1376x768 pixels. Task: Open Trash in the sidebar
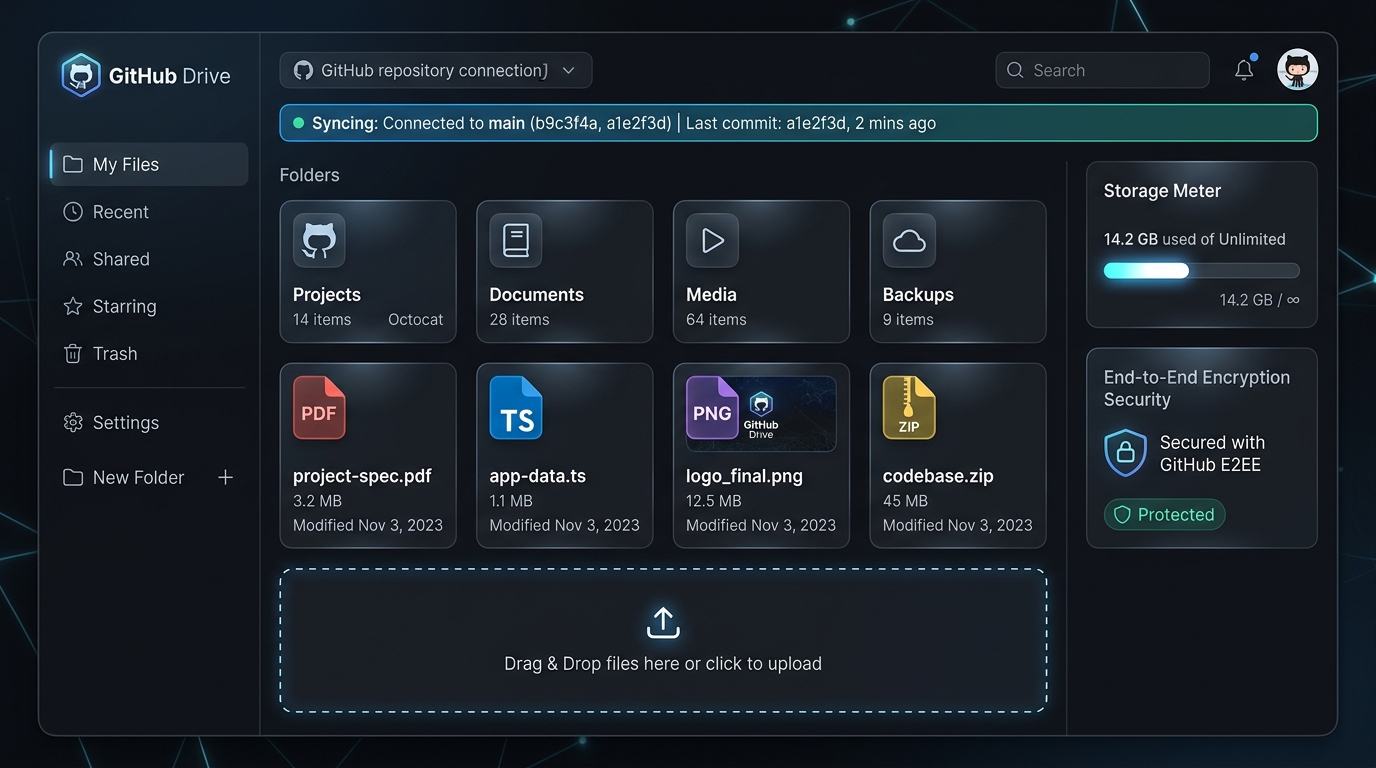[149, 353]
